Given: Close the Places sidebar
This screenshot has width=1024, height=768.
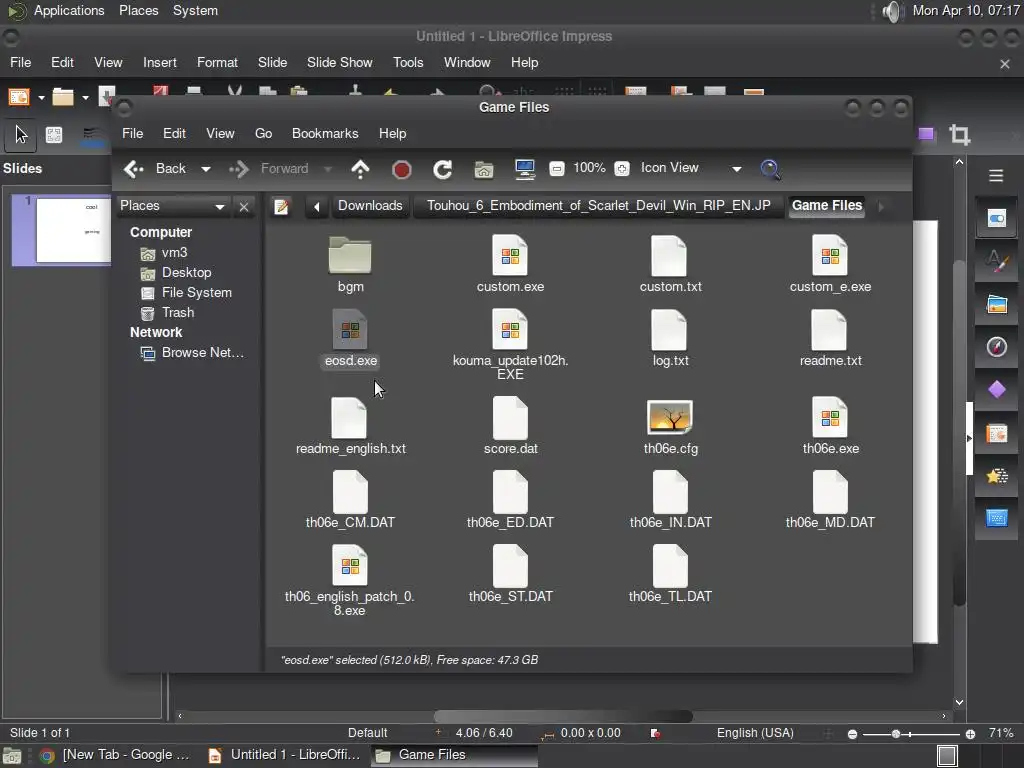Looking at the screenshot, I should click(x=244, y=207).
